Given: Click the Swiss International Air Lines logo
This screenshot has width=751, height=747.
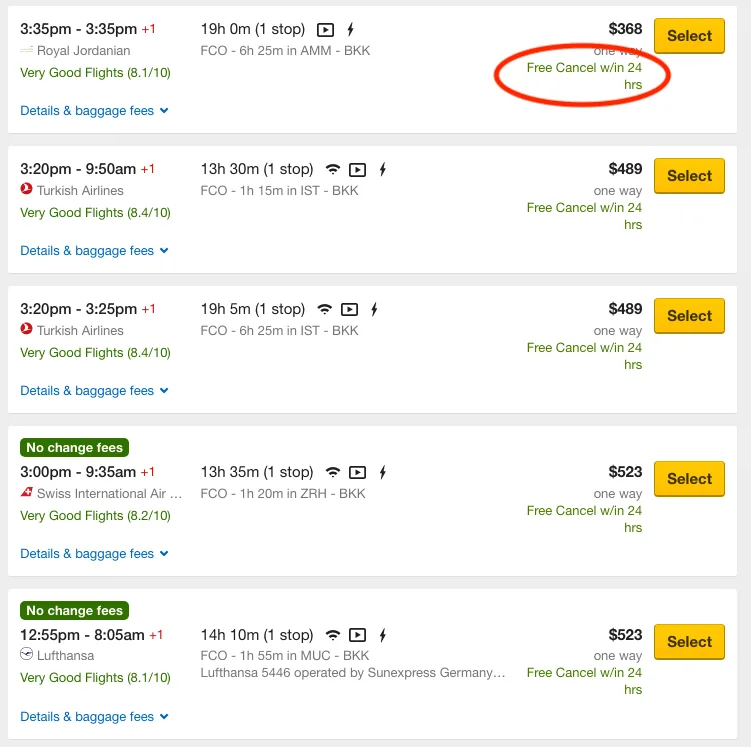Looking at the screenshot, I should [x=27, y=493].
